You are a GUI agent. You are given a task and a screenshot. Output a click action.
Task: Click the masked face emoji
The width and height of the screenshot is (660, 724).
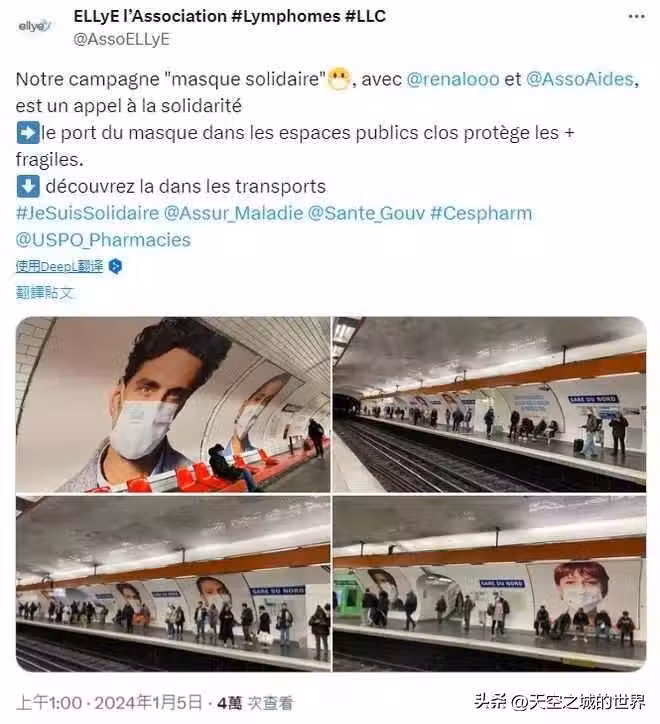coord(339,79)
